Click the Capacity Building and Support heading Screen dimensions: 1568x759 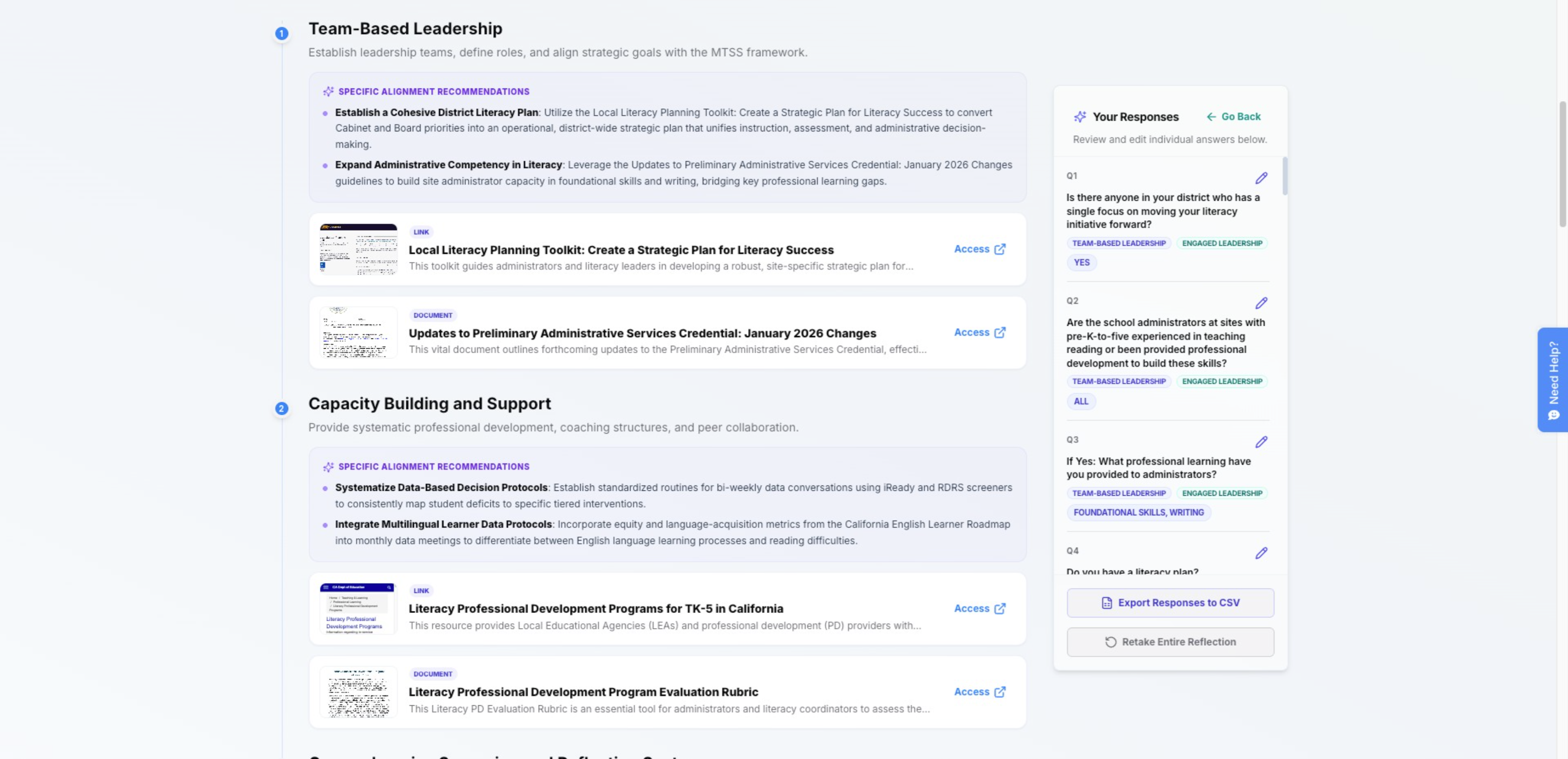[429, 403]
